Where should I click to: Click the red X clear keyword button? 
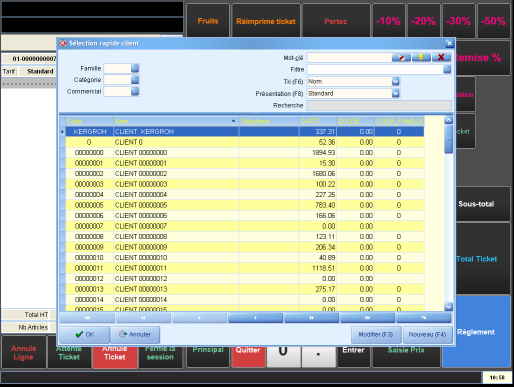[x=441, y=57]
